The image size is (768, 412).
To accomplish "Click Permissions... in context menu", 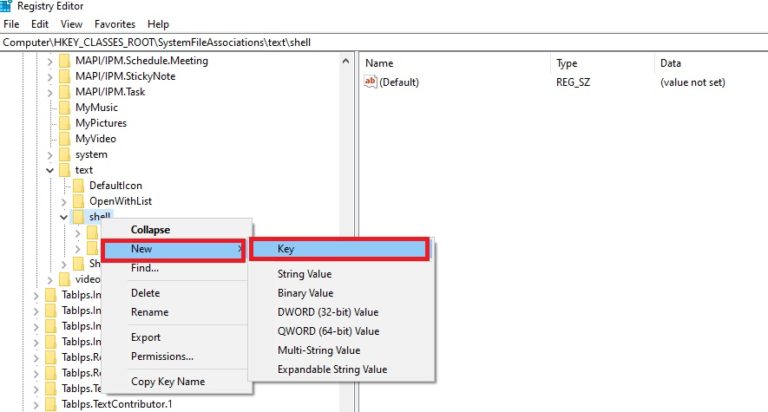I will tap(162, 356).
